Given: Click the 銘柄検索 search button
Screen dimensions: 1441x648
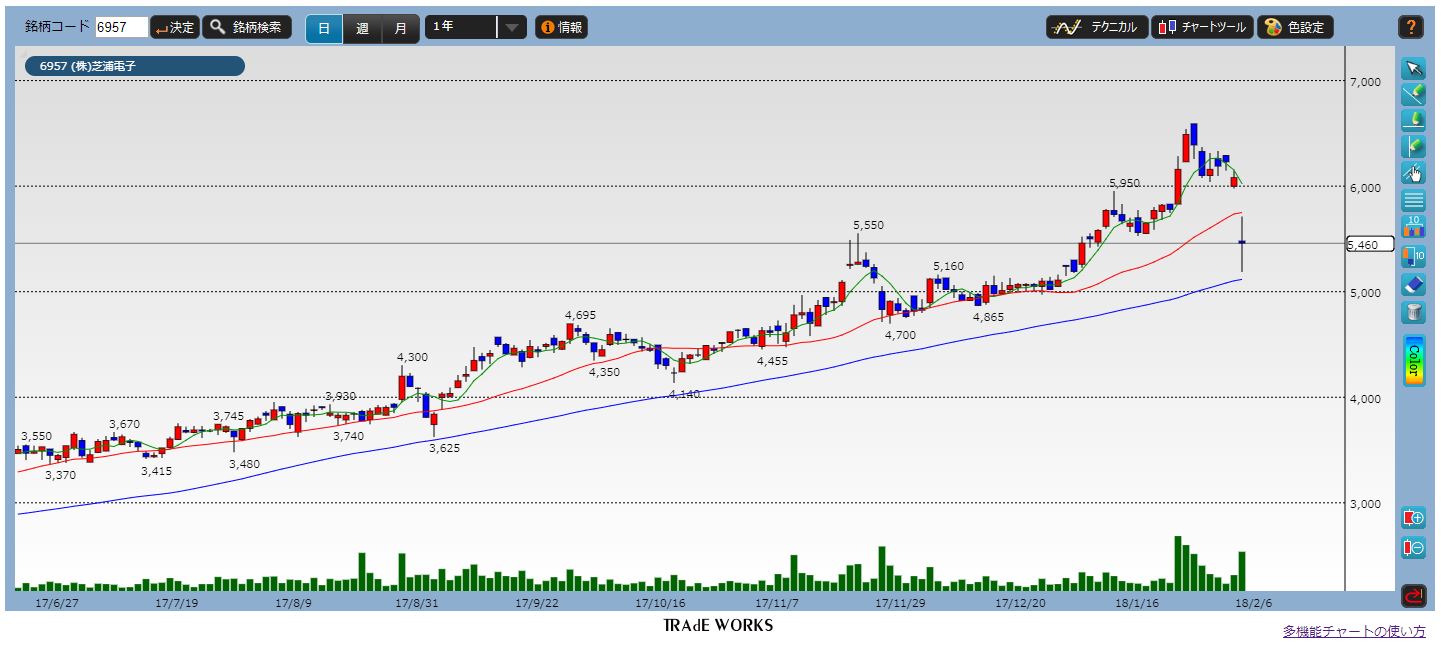Looking at the screenshot, I should pyautogui.click(x=247, y=27).
